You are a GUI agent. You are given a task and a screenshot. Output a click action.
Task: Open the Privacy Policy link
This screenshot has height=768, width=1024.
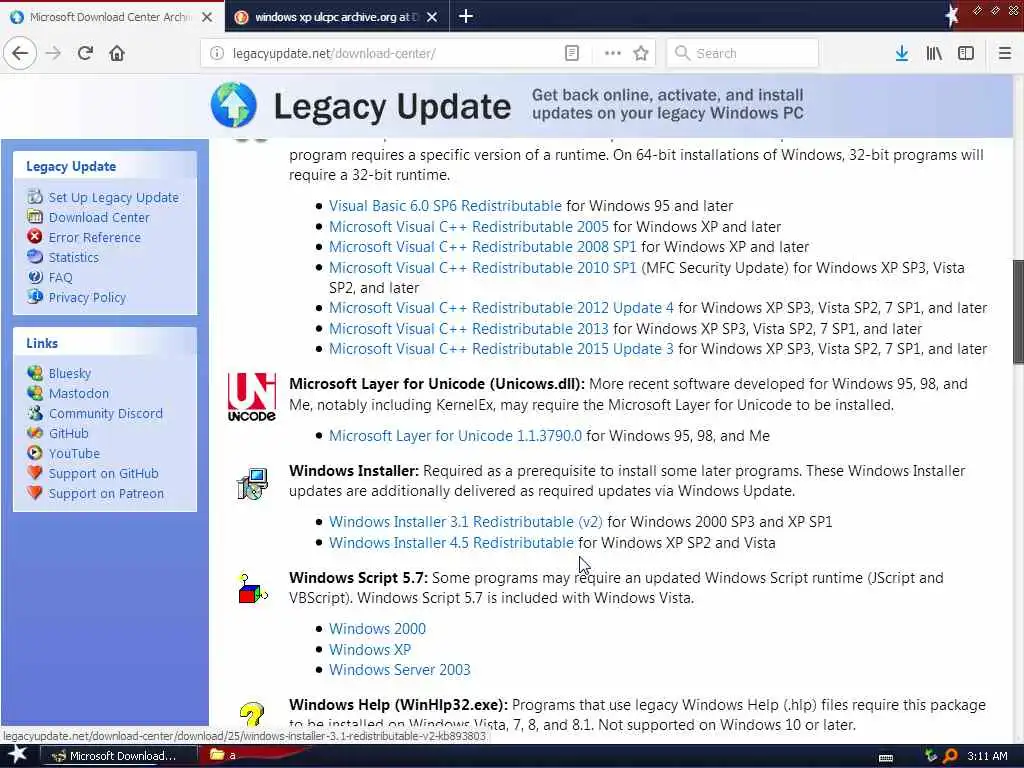click(88, 297)
